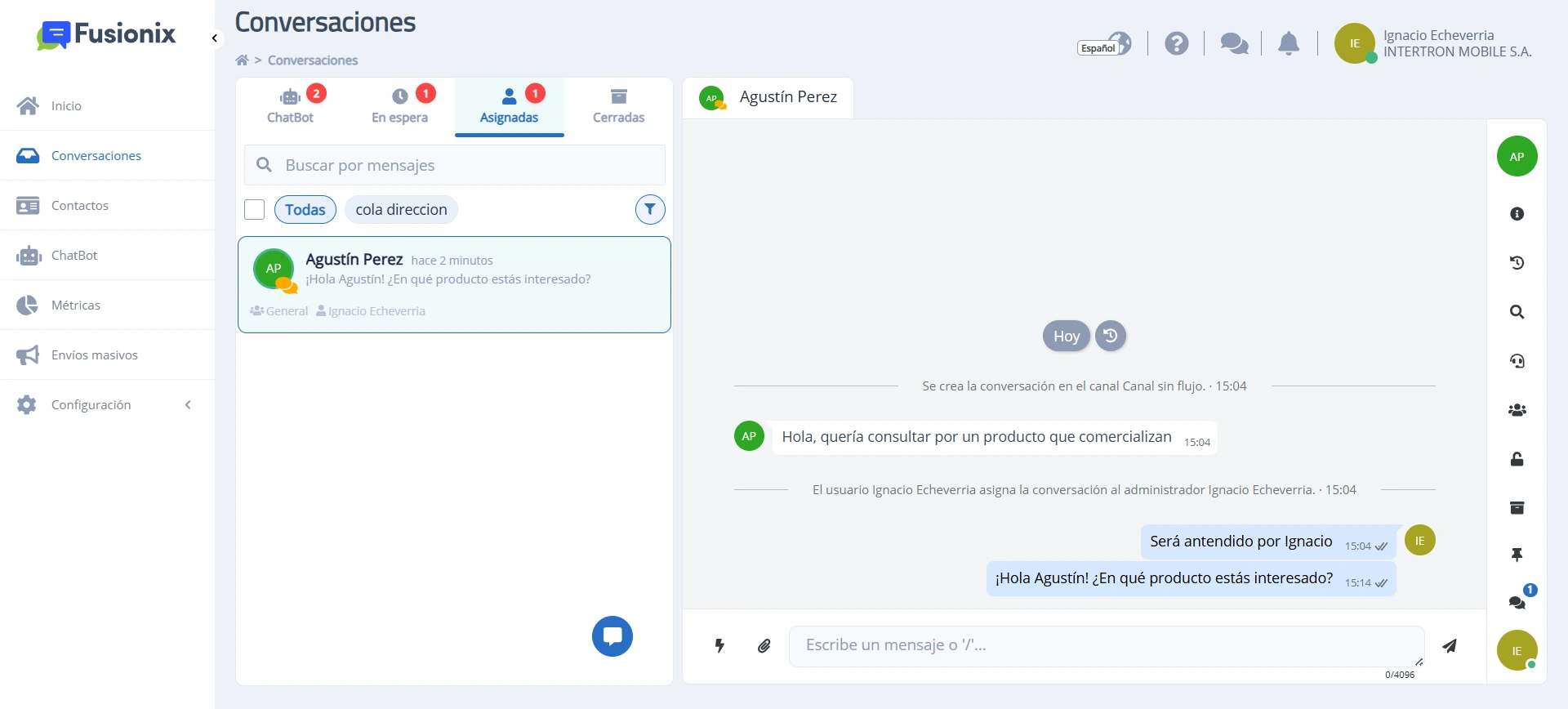Click the Buscar por mensajes search field
1568x709 pixels.
(x=455, y=165)
